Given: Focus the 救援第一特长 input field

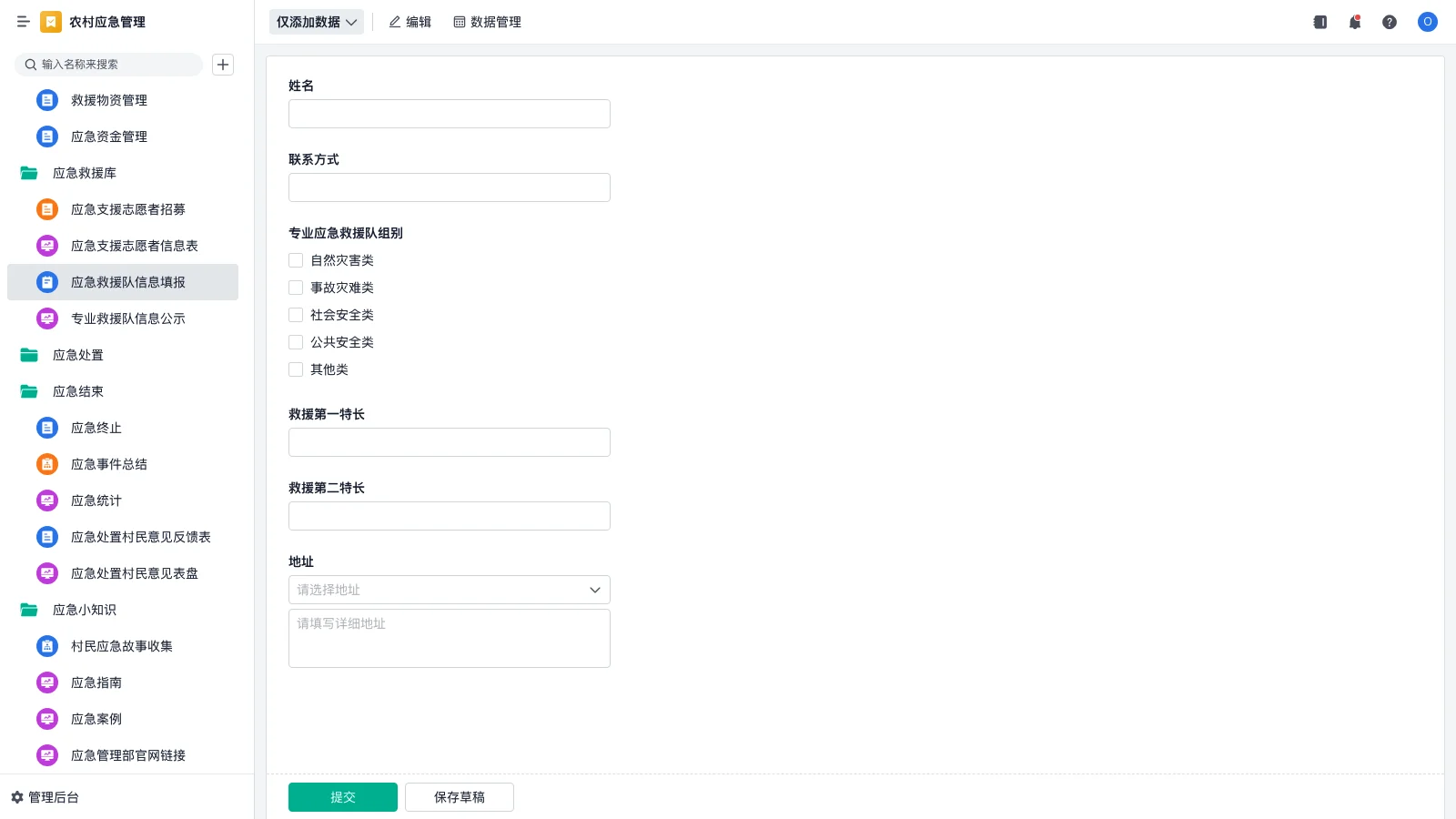Looking at the screenshot, I should 450,442.
